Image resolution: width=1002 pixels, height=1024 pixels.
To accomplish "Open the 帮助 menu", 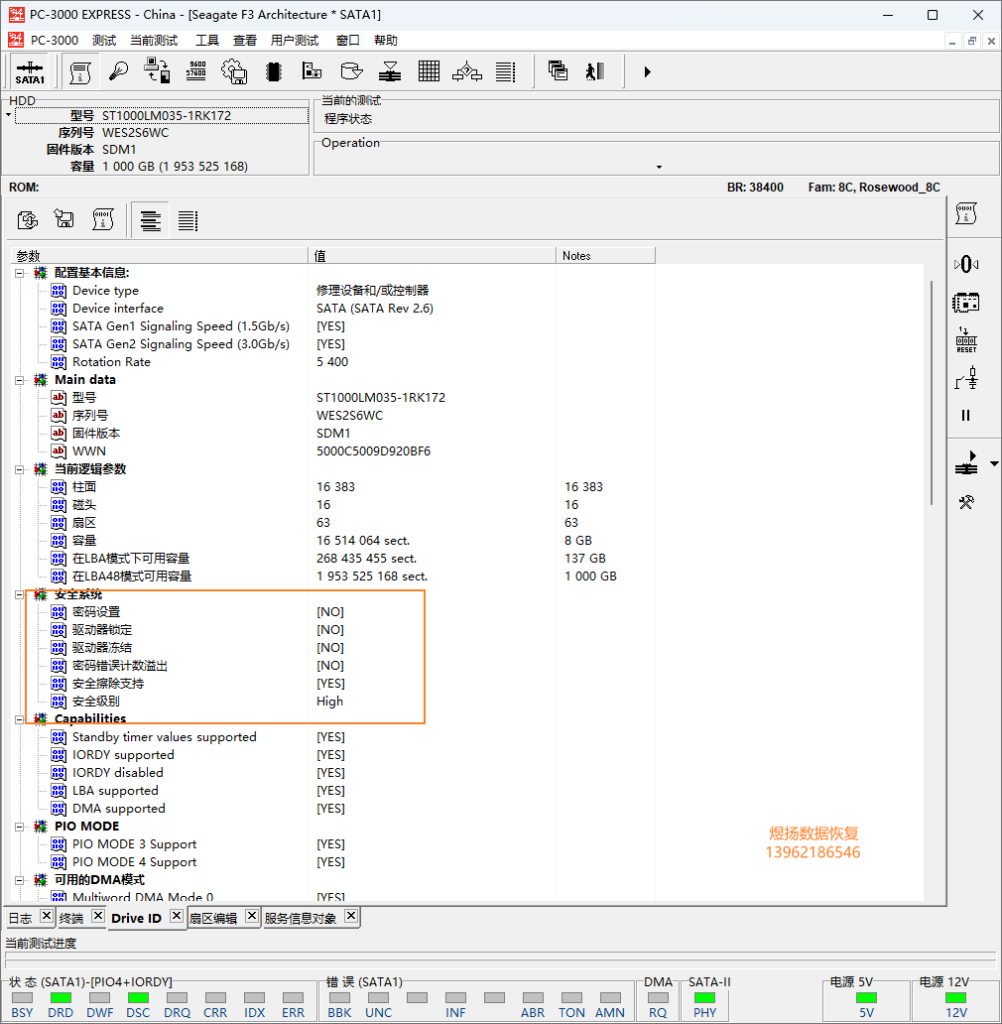I will (x=385, y=40).
